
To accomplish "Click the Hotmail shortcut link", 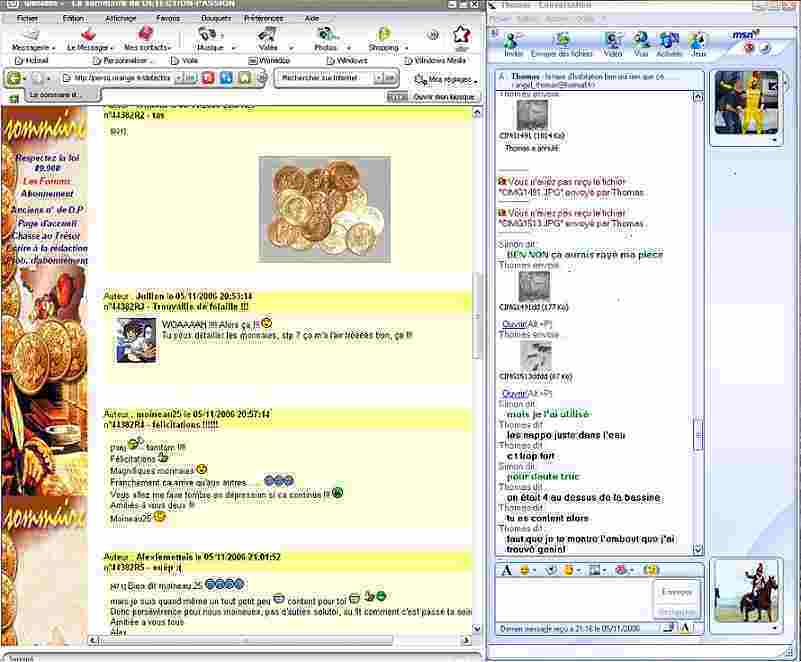I will [32, 61].
